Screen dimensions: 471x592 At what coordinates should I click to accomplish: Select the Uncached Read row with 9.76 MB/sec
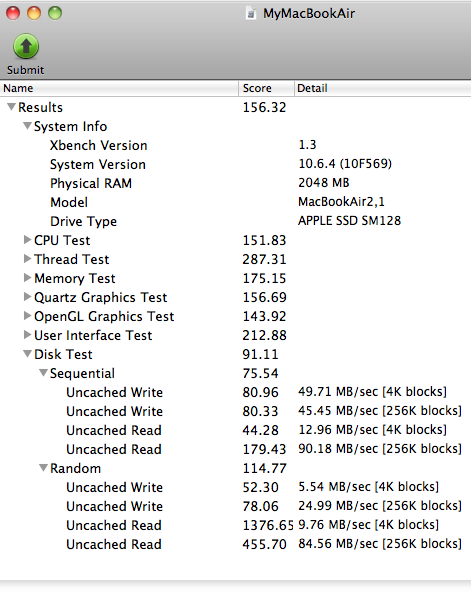coord(236,525)
